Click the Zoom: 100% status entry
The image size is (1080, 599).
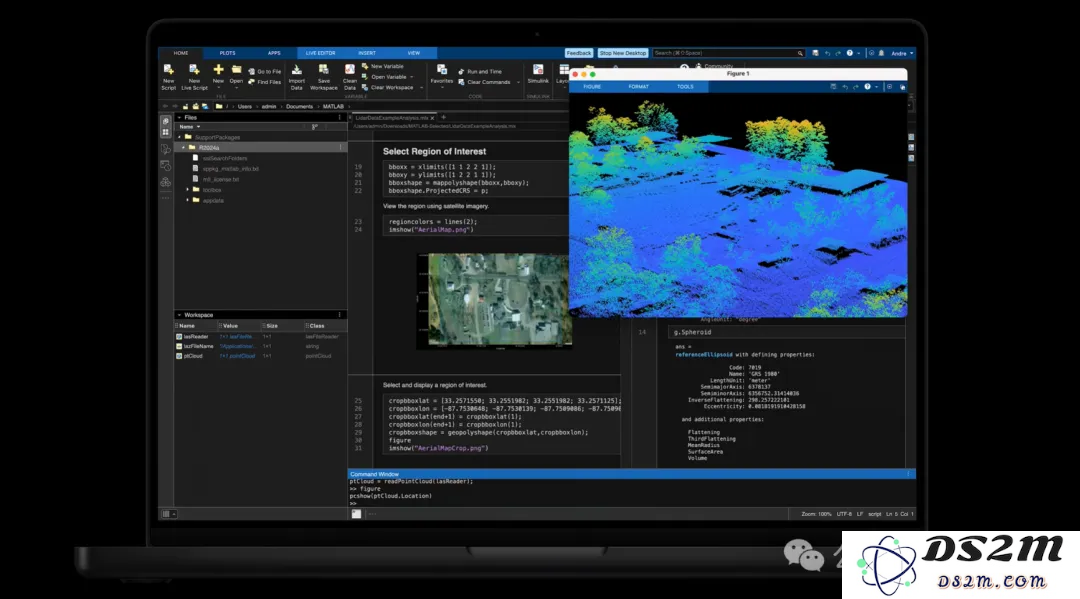(x=816, y=514)
